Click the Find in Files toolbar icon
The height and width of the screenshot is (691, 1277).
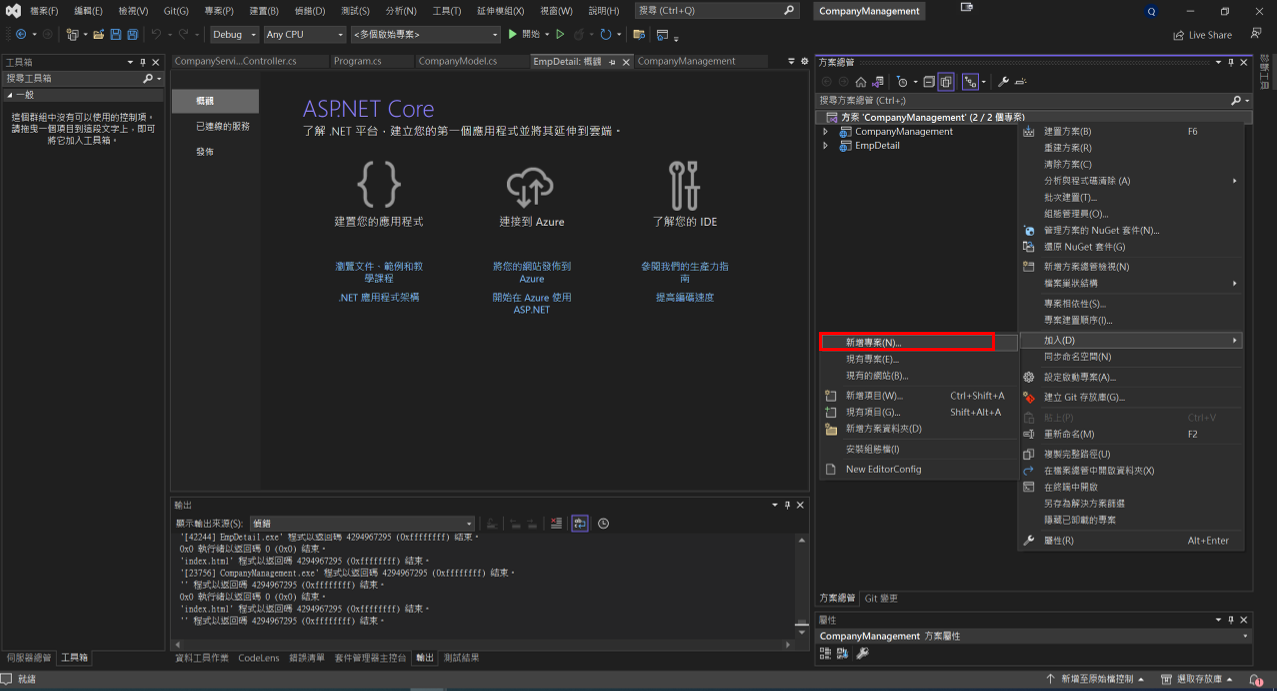[639, 34]
